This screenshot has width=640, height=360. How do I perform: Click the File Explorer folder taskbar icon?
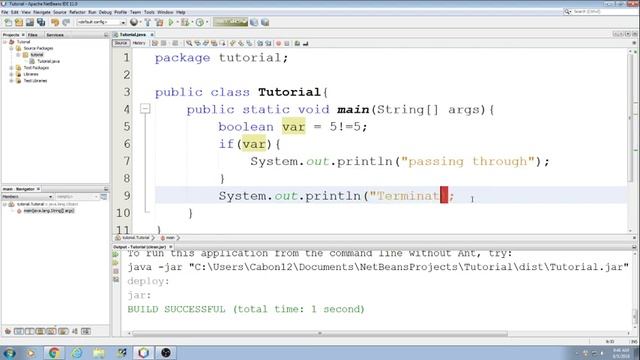pos(99,353)
